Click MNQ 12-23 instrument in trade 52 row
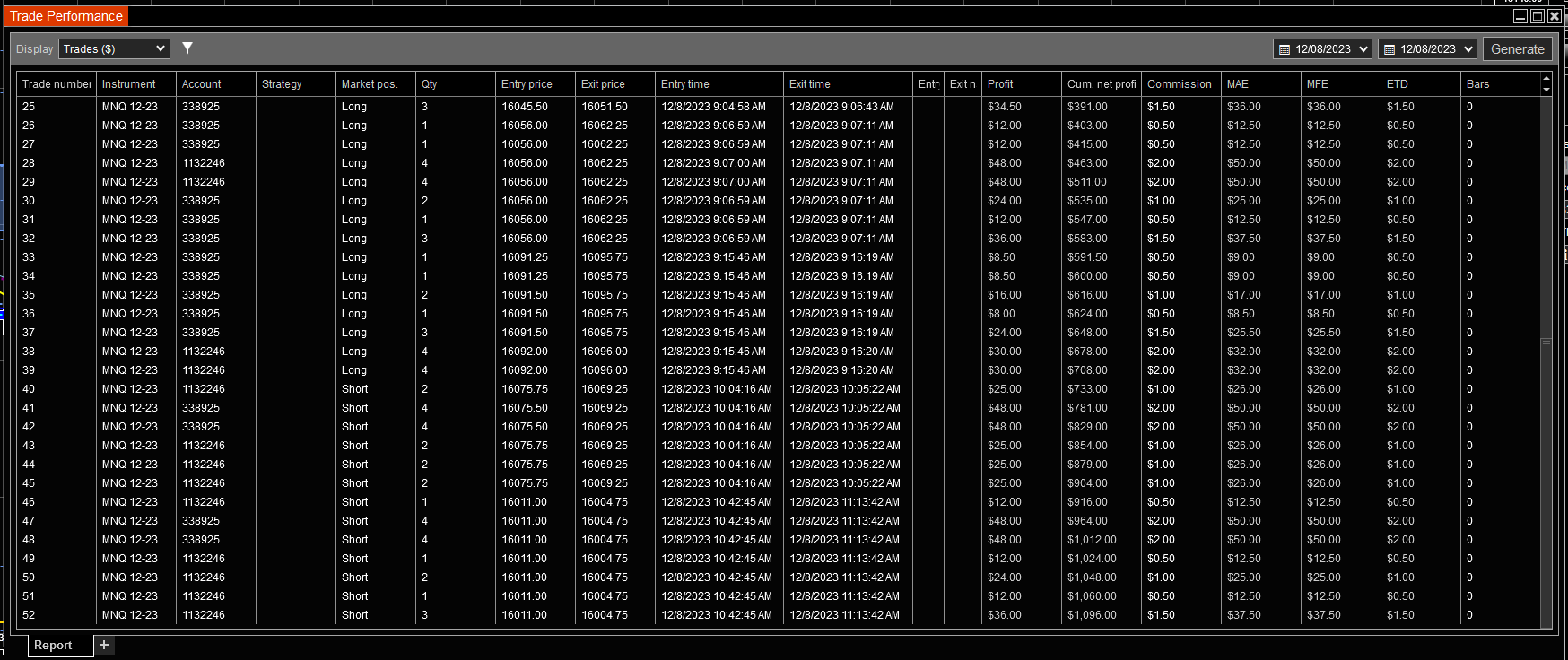 (x=136, y=615)
